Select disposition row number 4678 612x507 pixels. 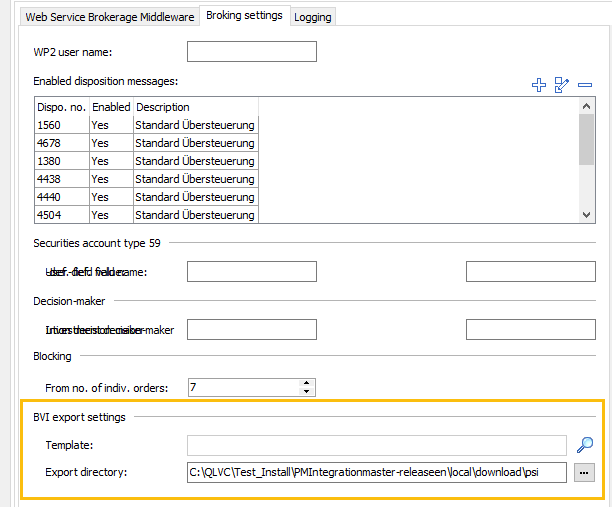tap(60, 143)
